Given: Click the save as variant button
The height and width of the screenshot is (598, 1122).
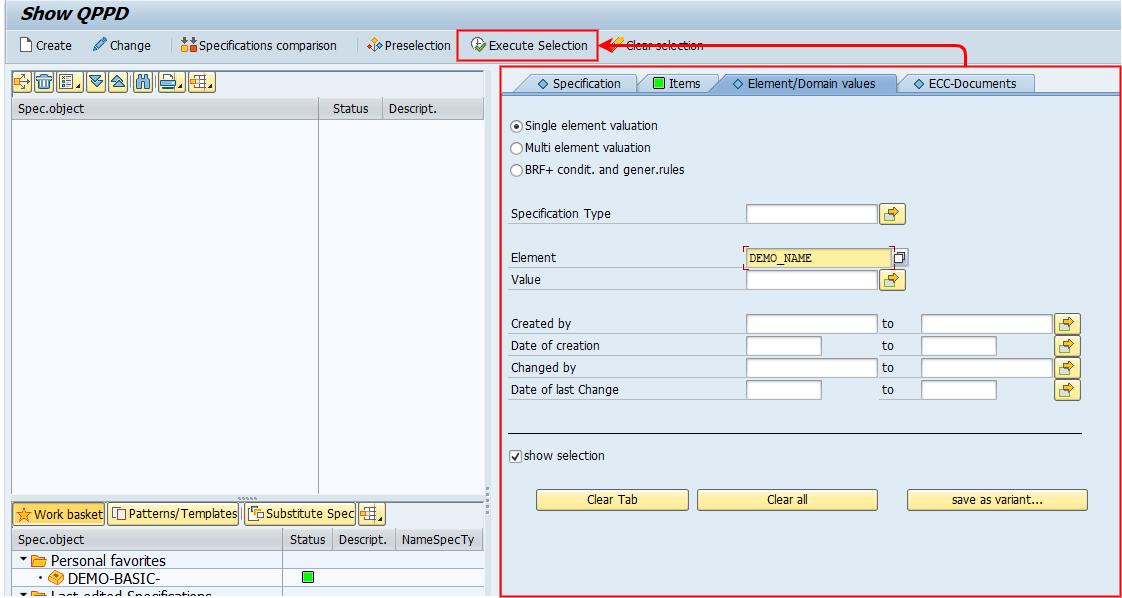Looking at the screenshot, I should tap(996, 500).
